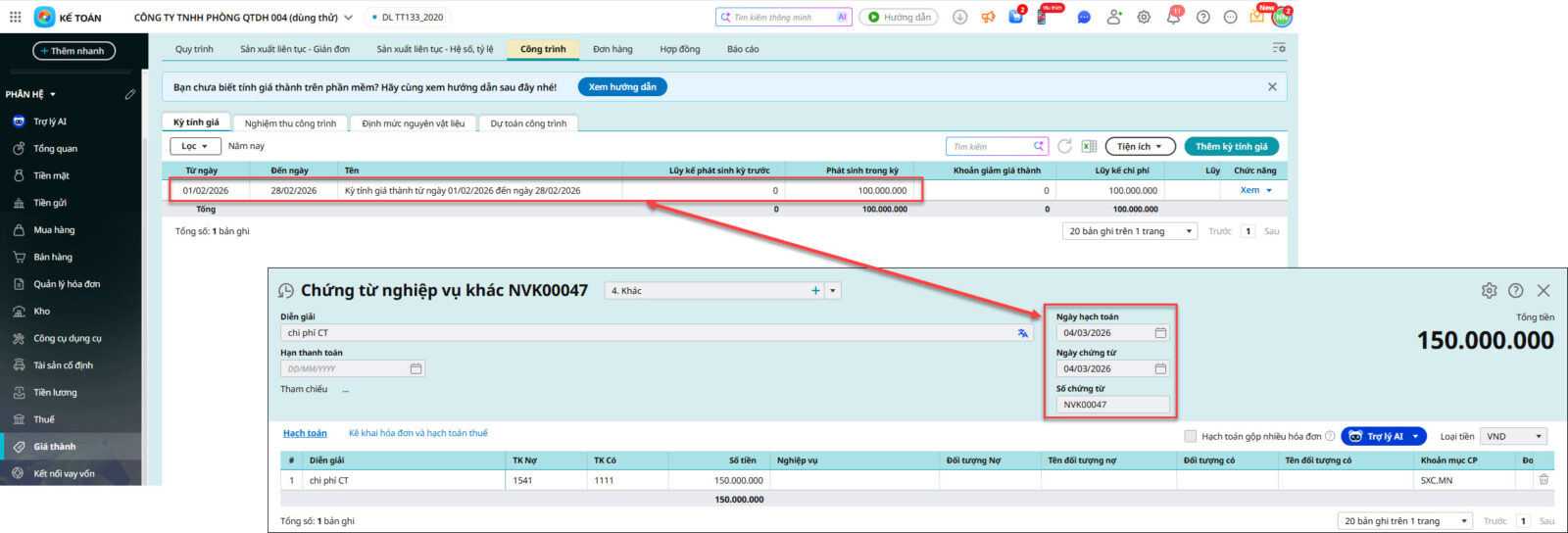Viewport: 1568px width, 533px height.
Task: Open the Giá thành sidebar module
Action: (x=55, y=447)
